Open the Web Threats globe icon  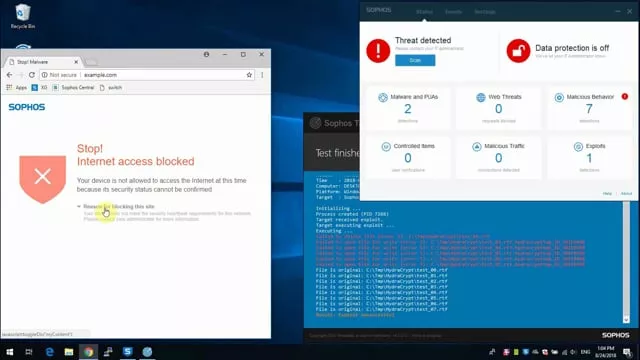coord(481,97)
